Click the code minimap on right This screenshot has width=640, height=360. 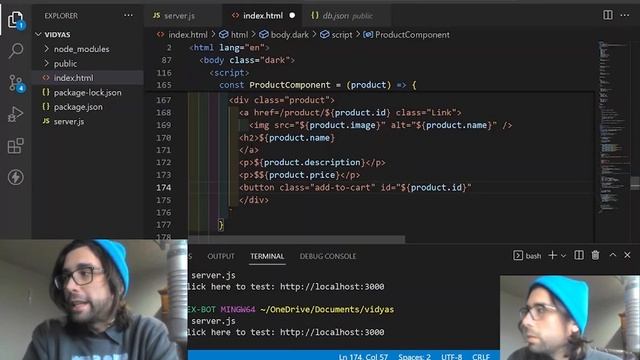(614, 127)
